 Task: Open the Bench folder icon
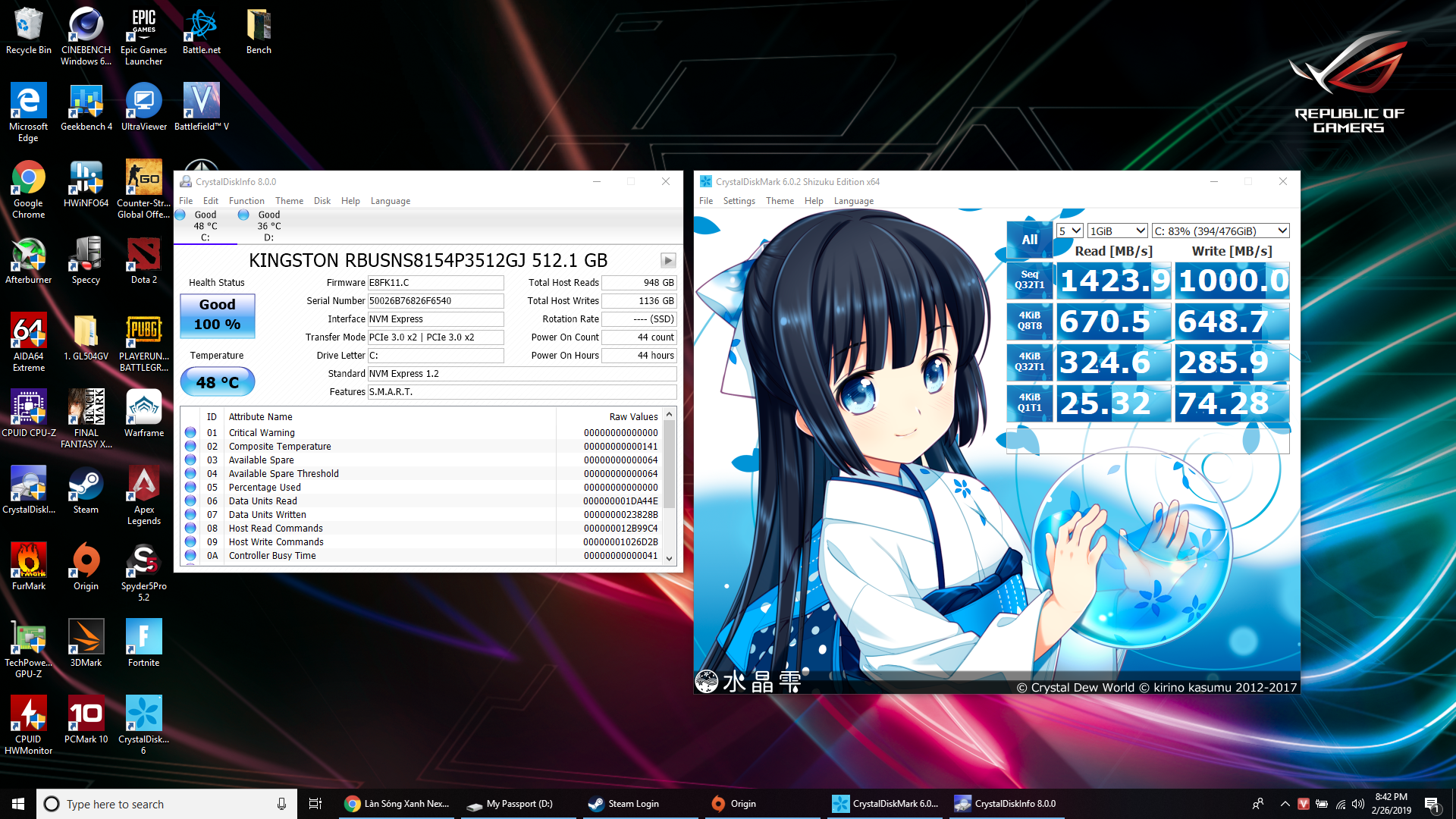click(x=259, y=31)
